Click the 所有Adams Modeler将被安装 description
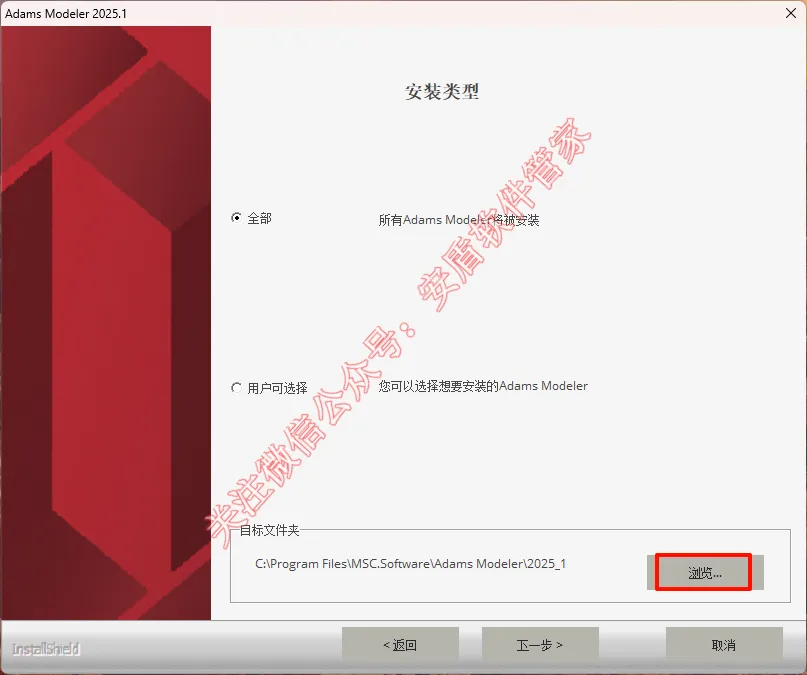807x675 pixels. coord(459,220)
